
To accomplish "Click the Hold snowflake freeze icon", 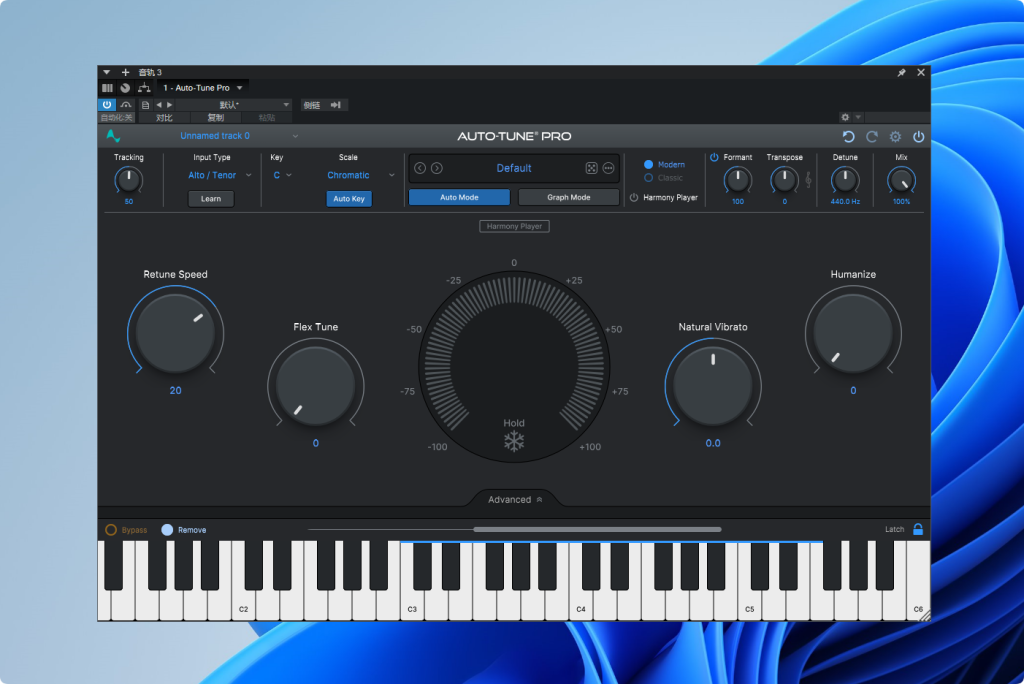I will [x=514, y=441].
